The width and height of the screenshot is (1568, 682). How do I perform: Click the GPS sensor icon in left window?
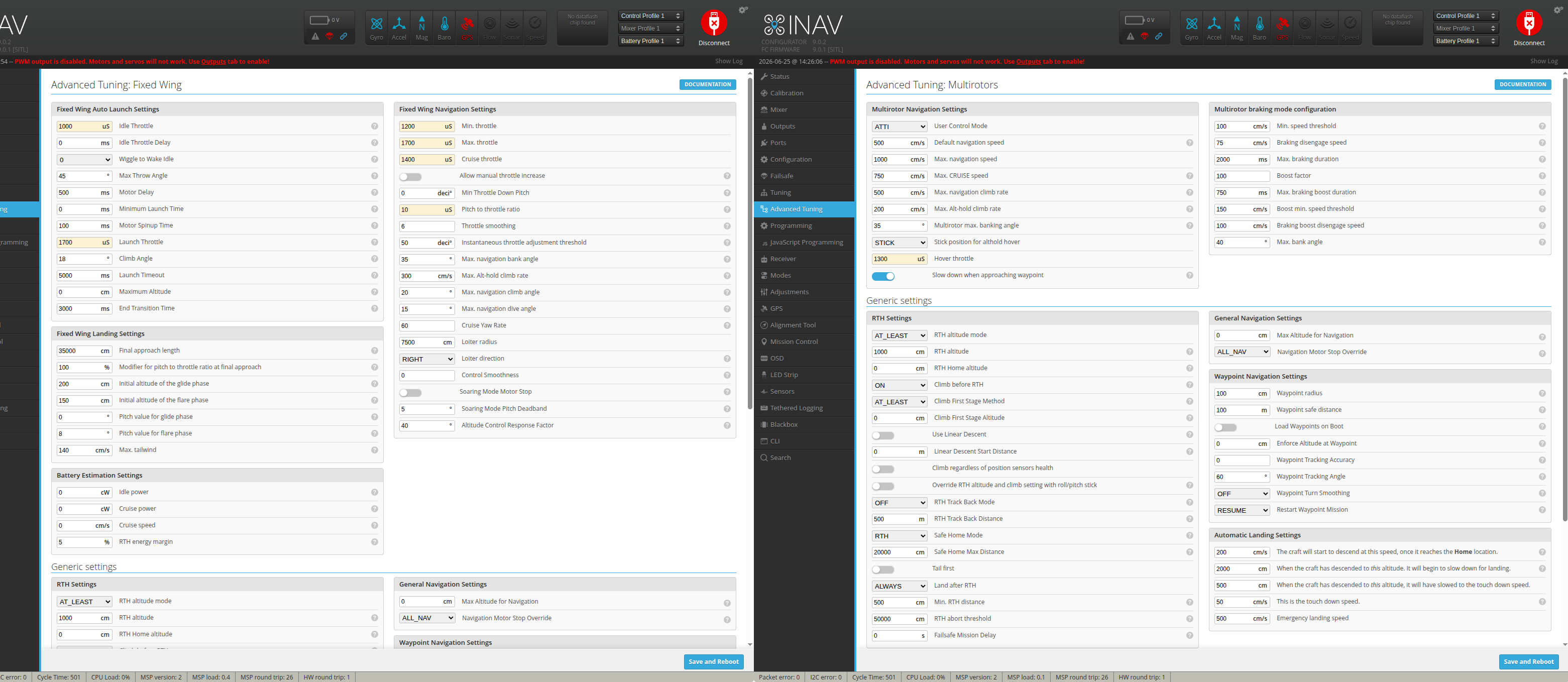point(467,28)
